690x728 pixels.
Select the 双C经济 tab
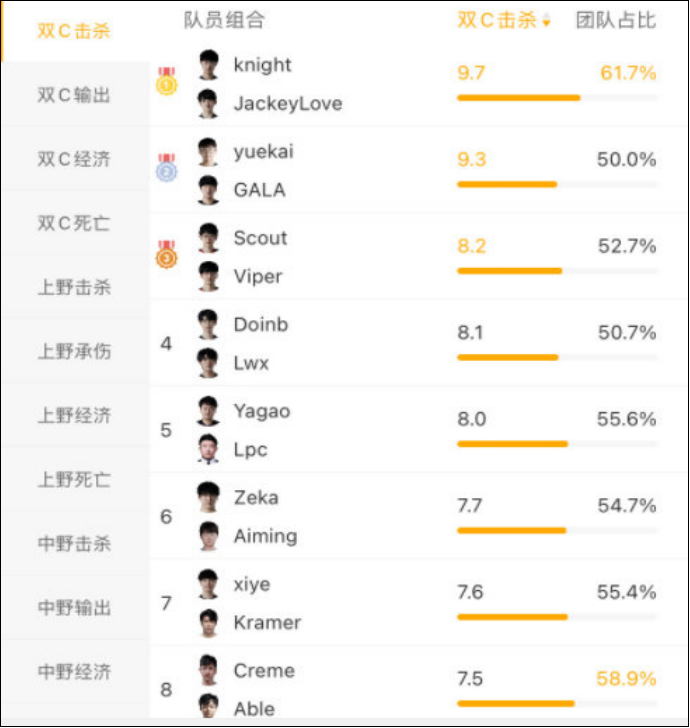pyautogui.click(x=74, y=159)
